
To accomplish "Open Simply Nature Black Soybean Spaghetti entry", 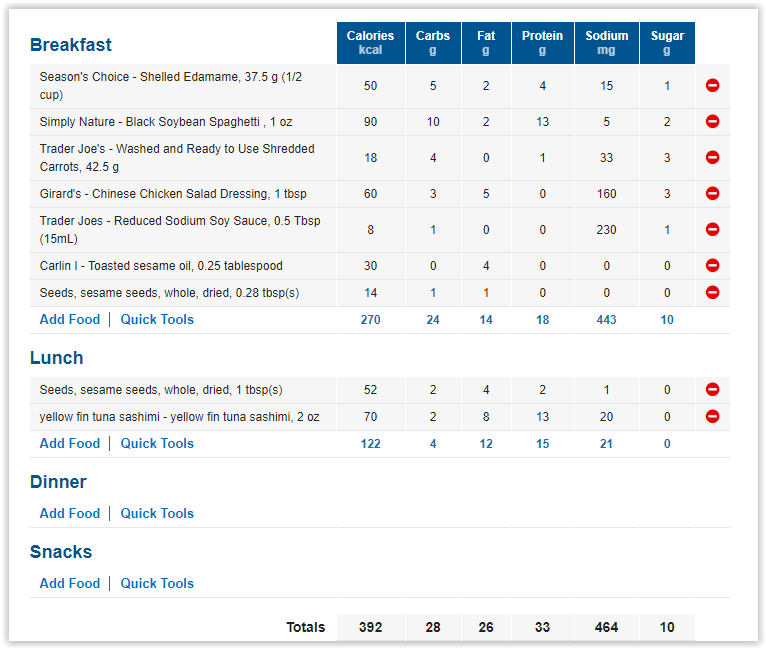I will [166, 122].
